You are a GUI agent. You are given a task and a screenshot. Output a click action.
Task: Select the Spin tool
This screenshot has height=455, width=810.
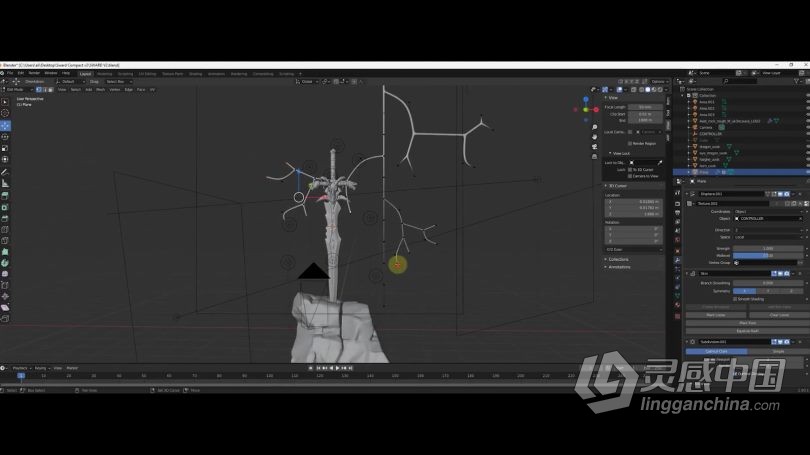pos(5,263)
